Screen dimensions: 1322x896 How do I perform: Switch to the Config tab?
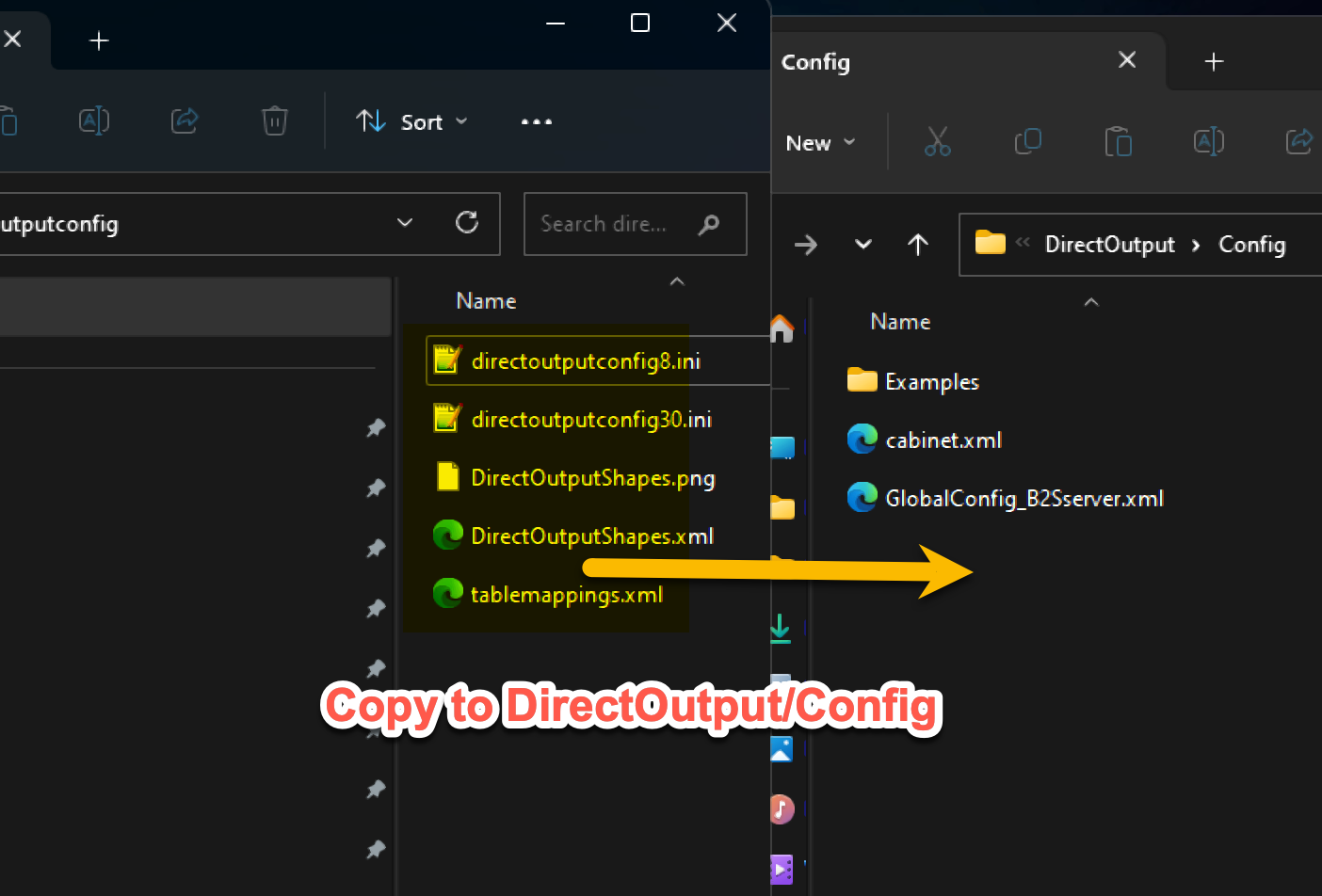coord(815,62)
